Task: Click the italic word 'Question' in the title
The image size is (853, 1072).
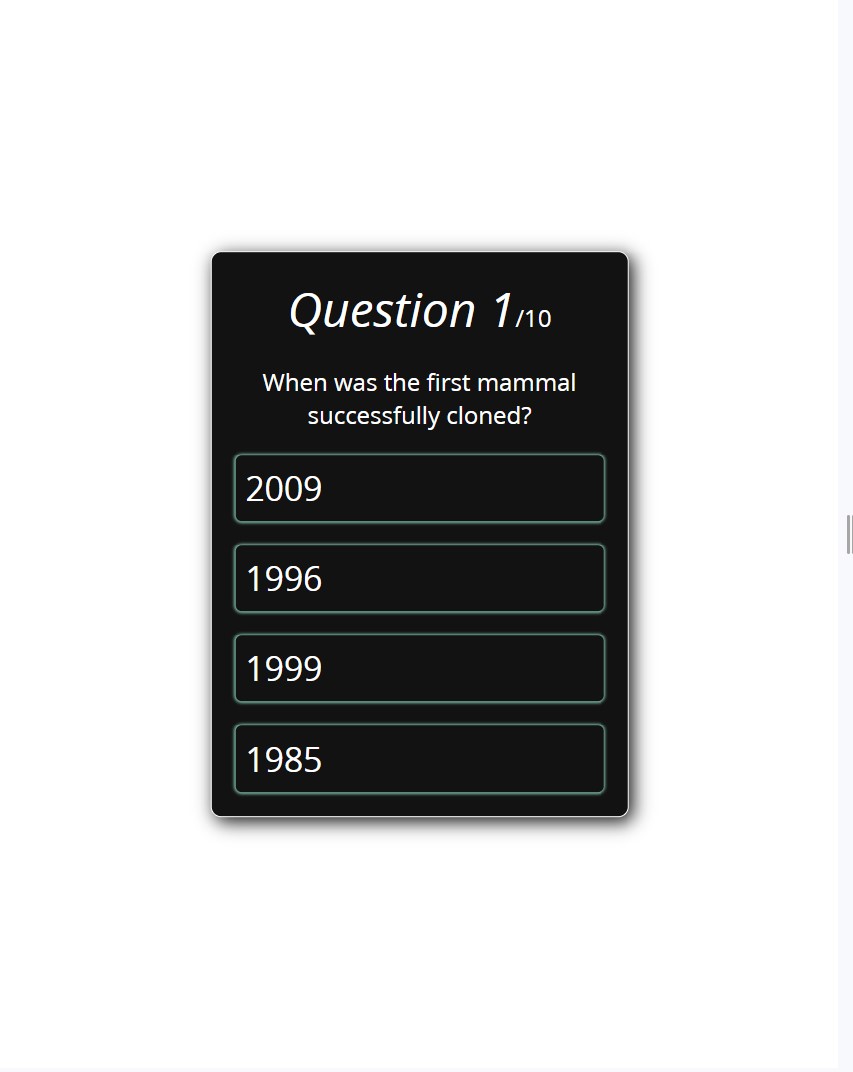Action: pyautogui.click(x=382, y=312)
